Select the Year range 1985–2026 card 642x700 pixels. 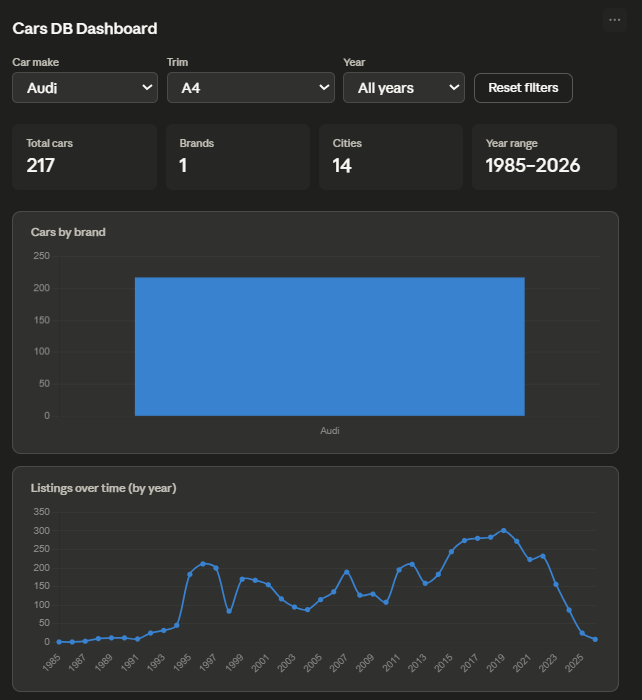(x=544, y=157)
